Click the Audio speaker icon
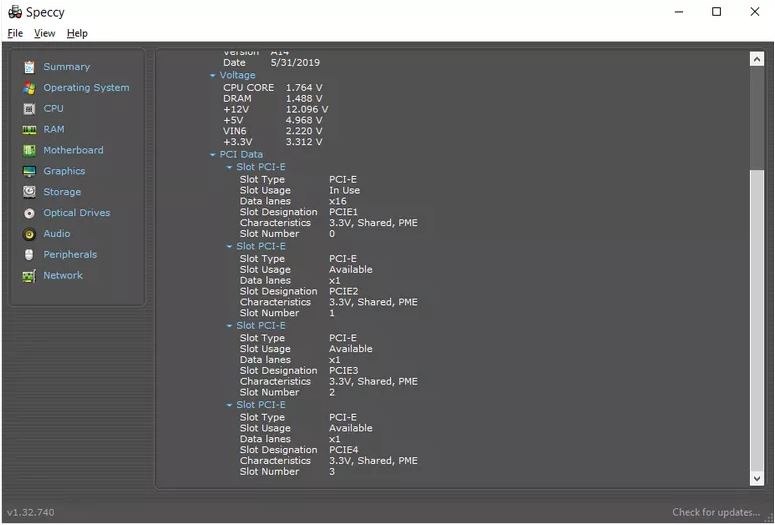Screen dimensions: 775x525 (29, 234)
